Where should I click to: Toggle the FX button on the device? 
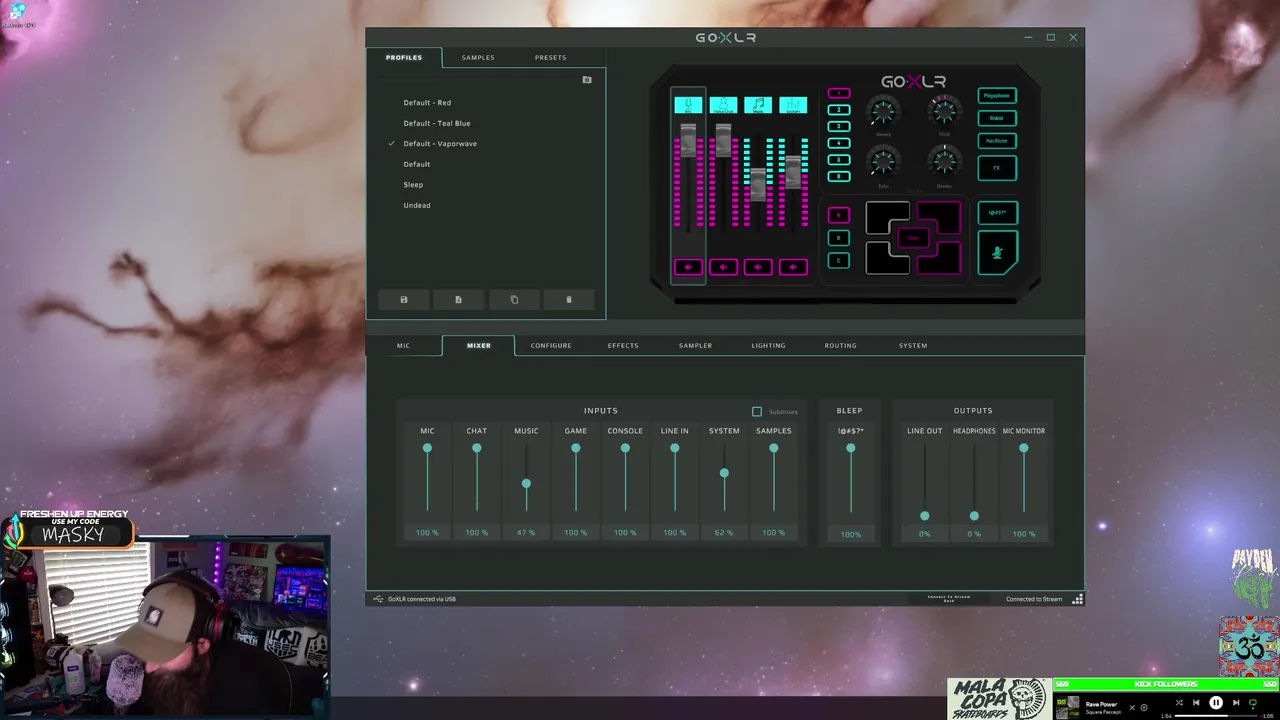997,168
